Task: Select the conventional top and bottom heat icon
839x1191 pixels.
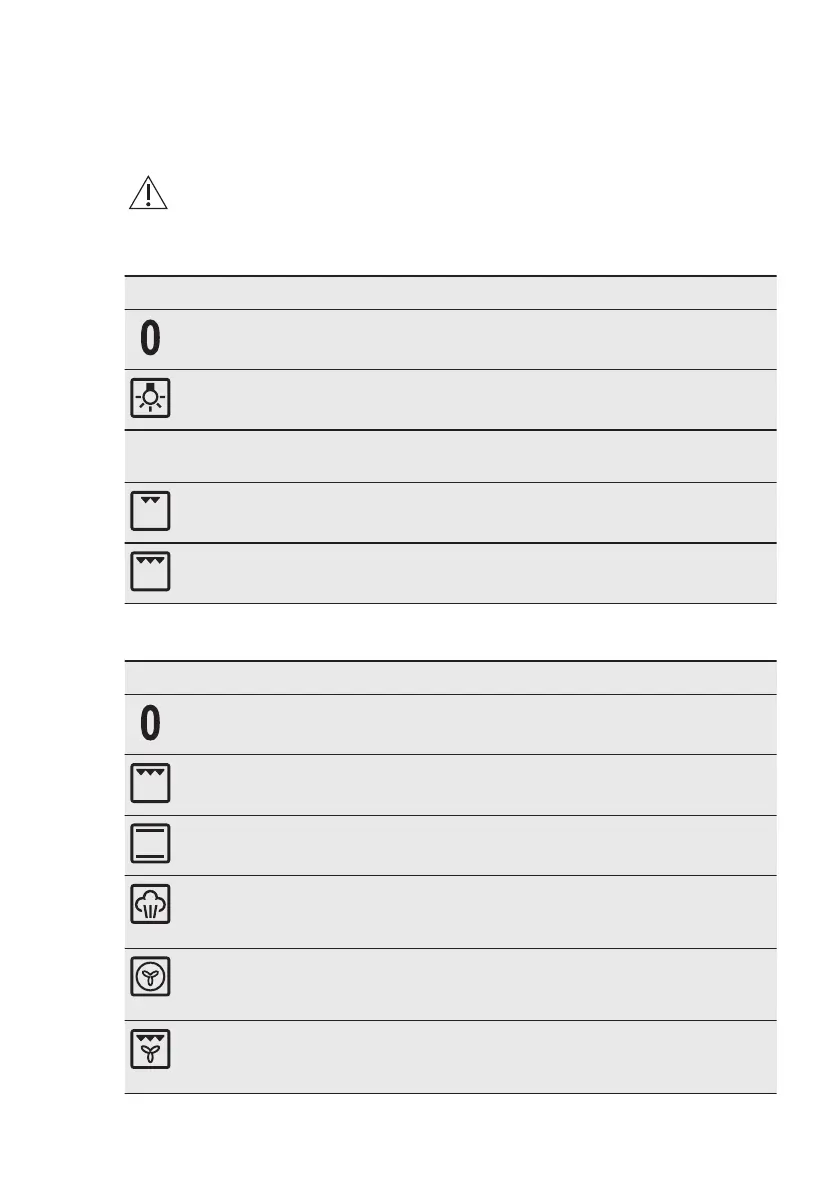Action: 150,843
